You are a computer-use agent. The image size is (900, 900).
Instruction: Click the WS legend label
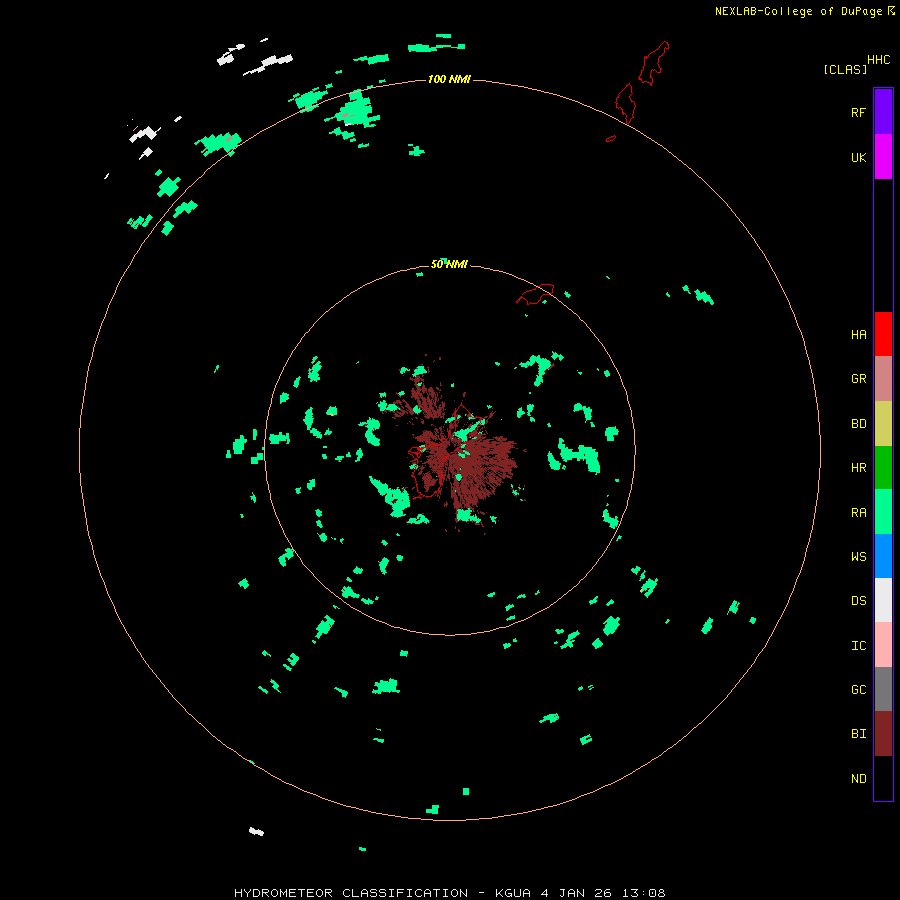(x=858, y=557)
